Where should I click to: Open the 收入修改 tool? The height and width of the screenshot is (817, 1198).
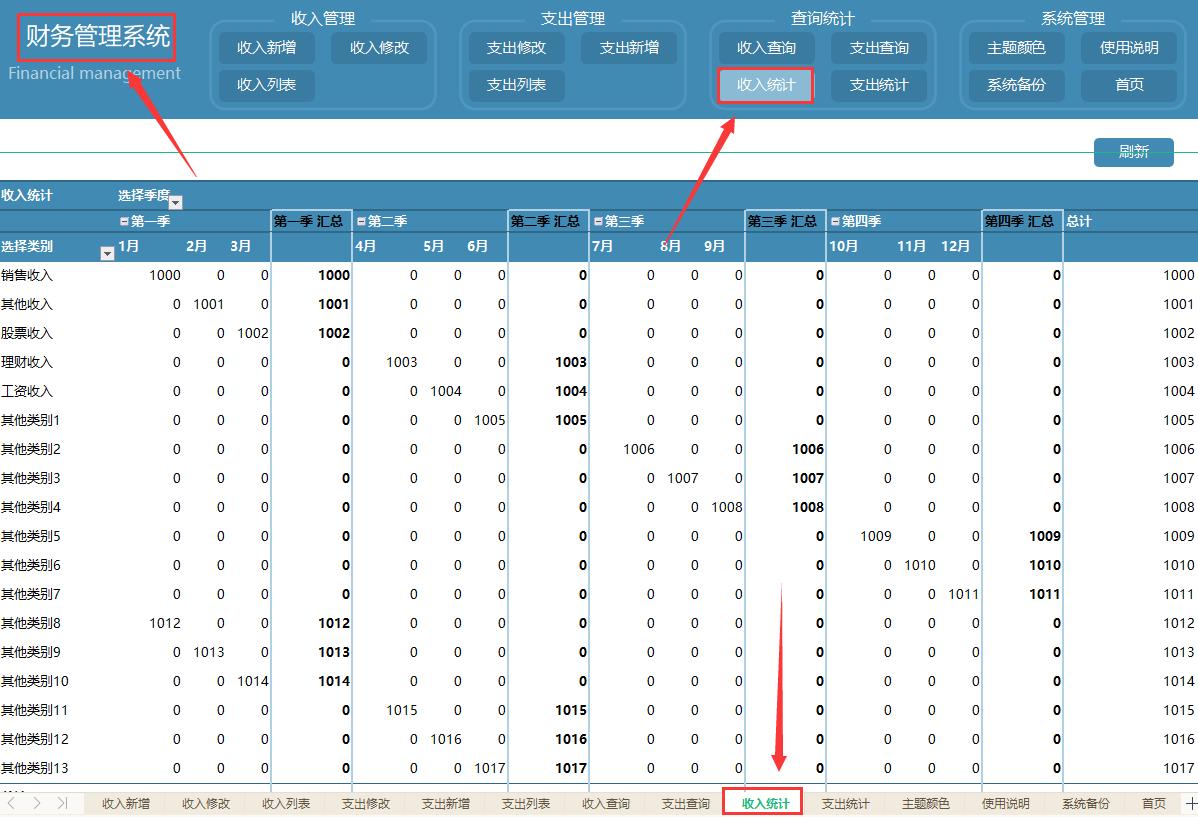pos(379,47)
